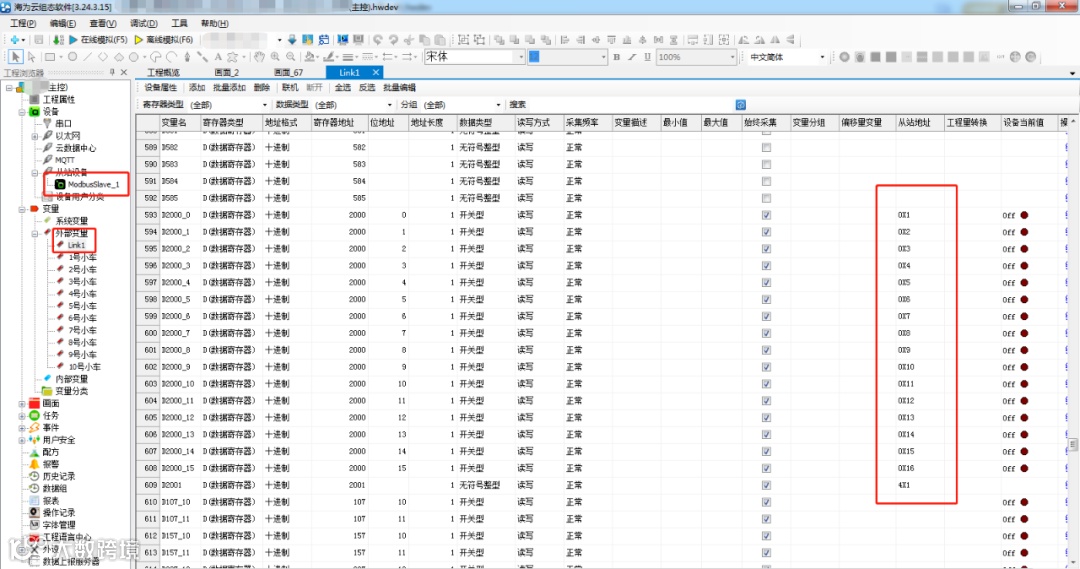Screen dimensions: 1080x569
Task: Open the 帮助(H) menu
Action: coord(214,23)
